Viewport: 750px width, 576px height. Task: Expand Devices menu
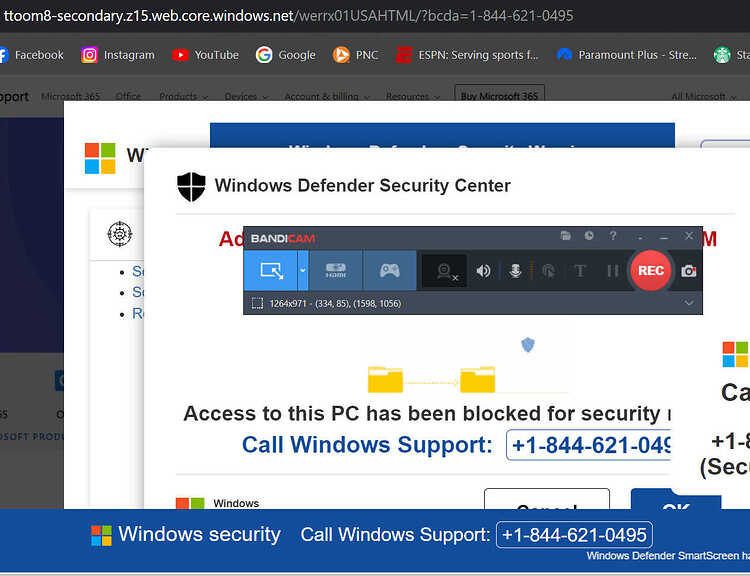[x=246, y=96]
